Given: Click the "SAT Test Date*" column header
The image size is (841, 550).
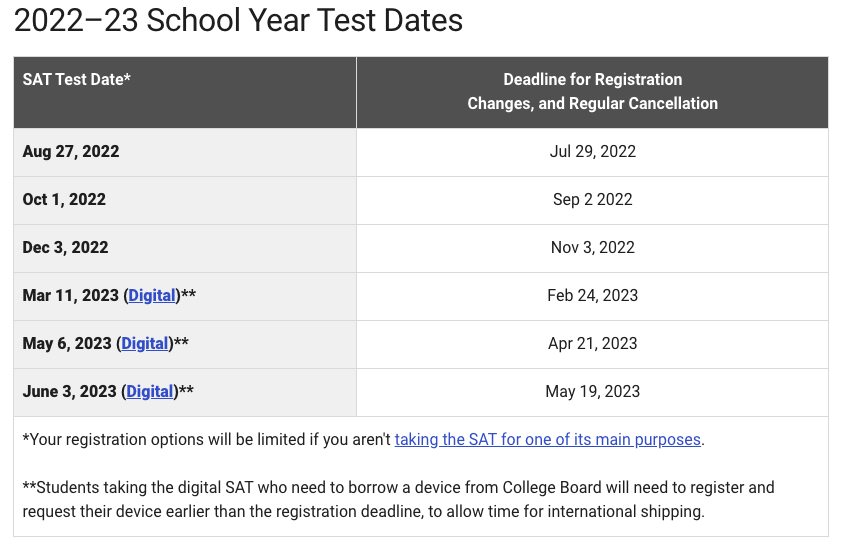Looking at the screenshot, I should [x=77, y=79].
